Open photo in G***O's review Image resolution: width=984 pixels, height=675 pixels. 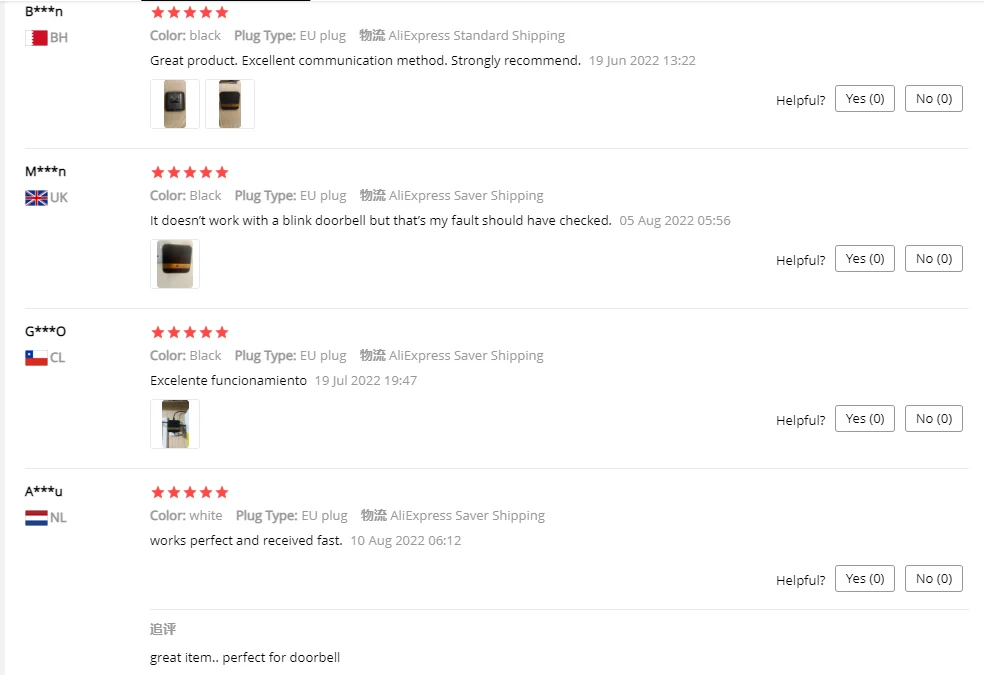[x=175, y=424]
